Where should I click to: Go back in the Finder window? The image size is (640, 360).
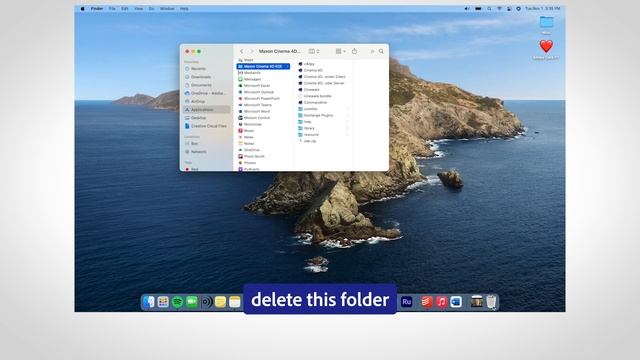click(x=242, y=51)
